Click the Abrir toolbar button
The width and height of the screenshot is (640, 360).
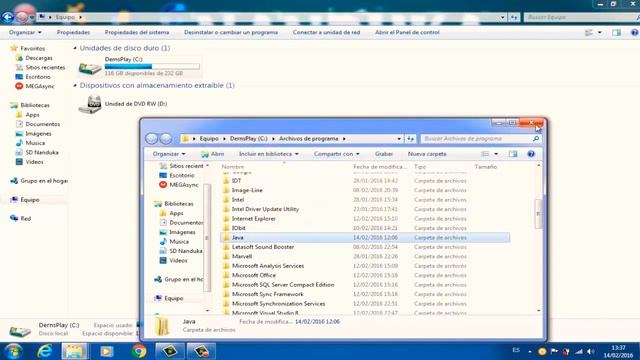tap(212, 154)
